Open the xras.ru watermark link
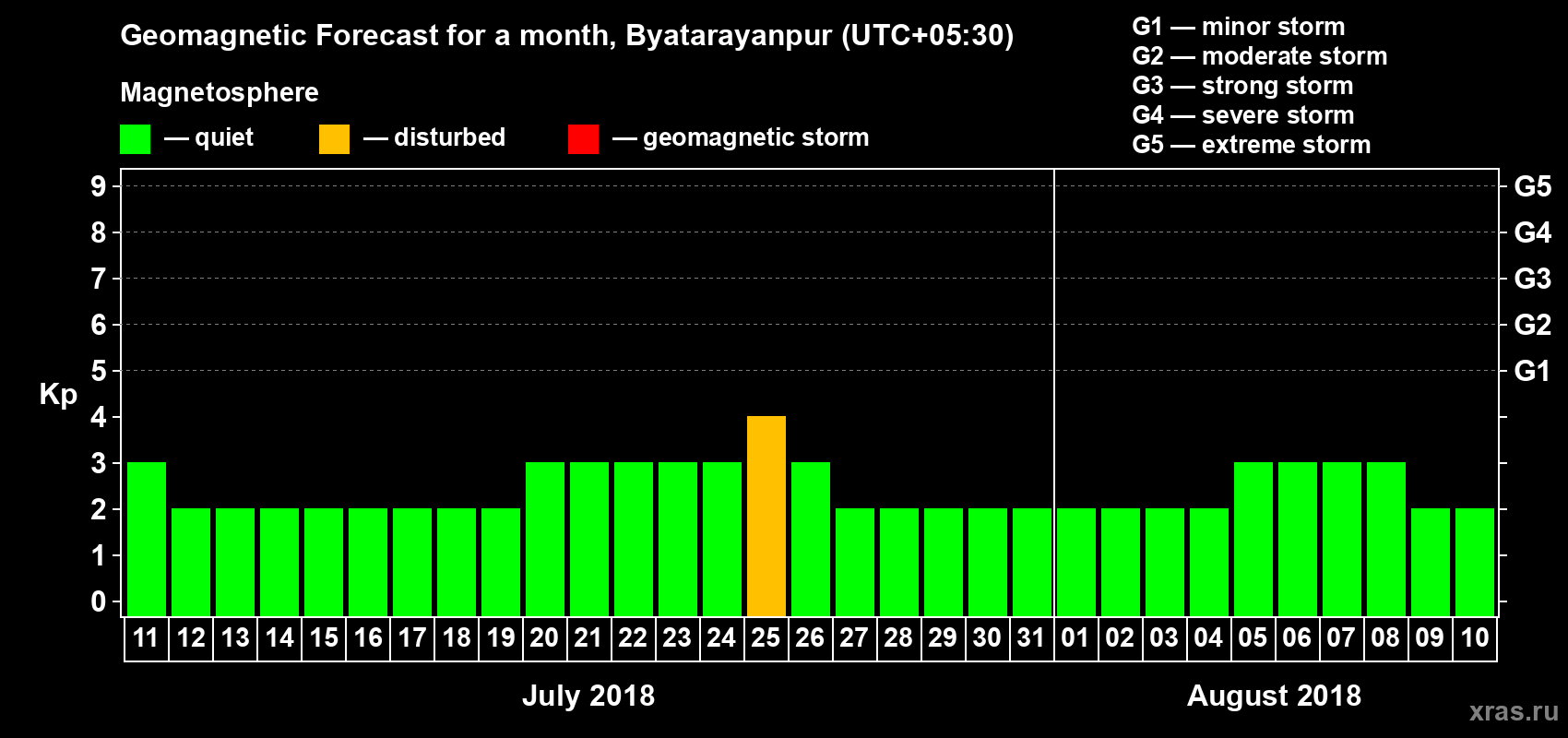Viewport: 1568px width, 738px height. 1513,711
